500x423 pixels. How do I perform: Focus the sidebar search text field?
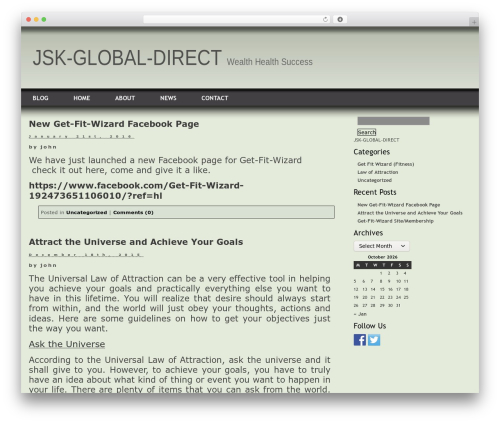[393, 121]
